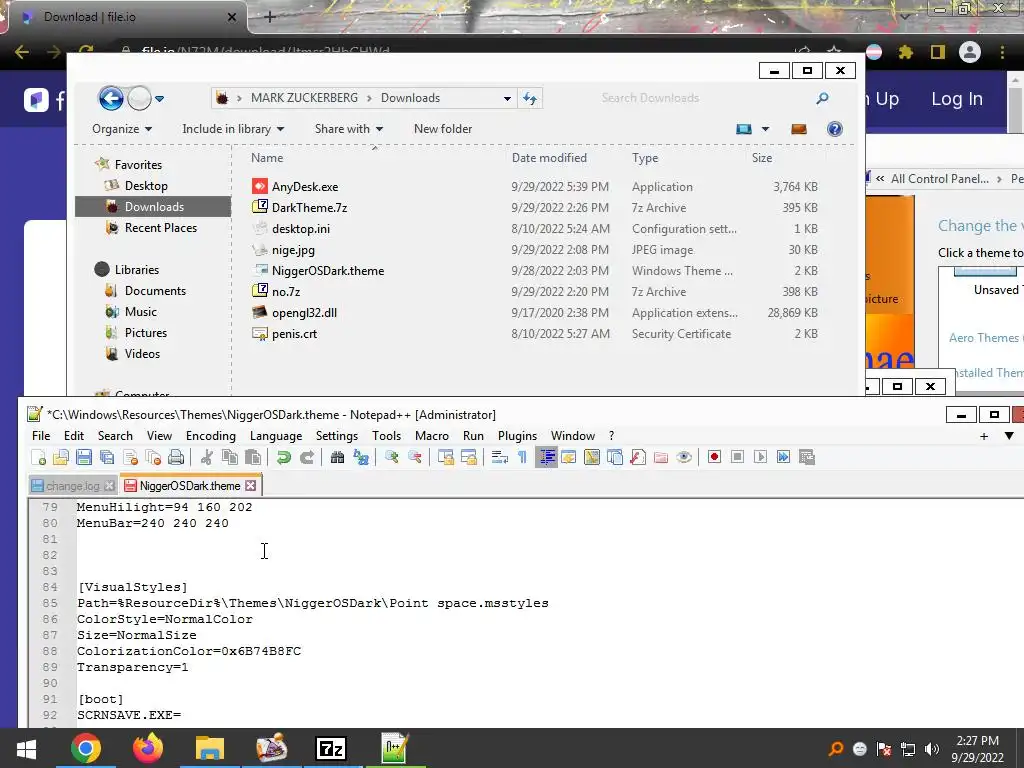Click the Windows Start button
Image resolution: width=1024 pixels, height=768 pixels.
26,749
